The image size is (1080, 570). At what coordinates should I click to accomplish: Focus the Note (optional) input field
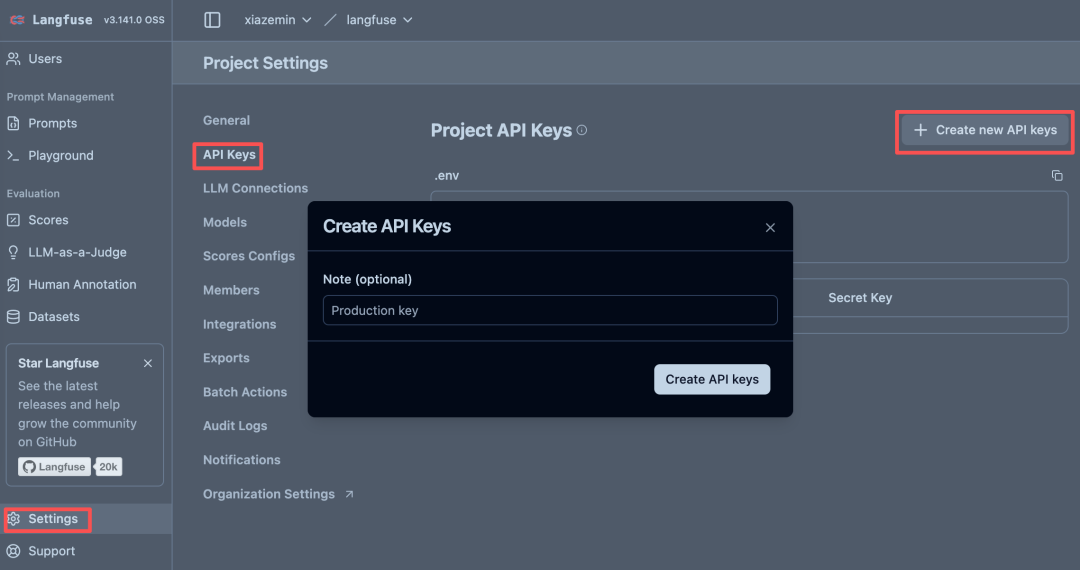(x=550, y=310)
